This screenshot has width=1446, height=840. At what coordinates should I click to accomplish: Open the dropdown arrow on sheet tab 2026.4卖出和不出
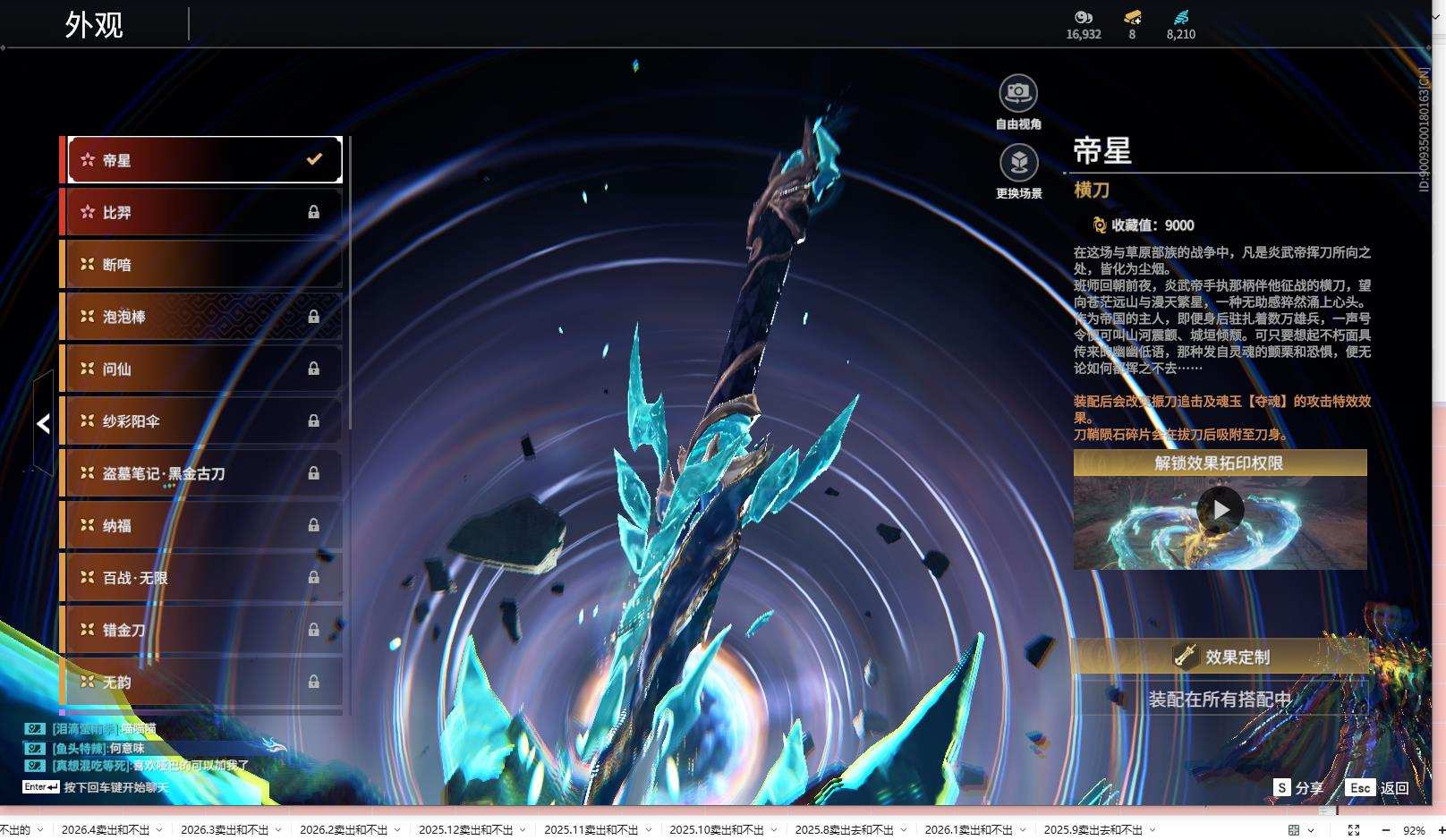tap(159, 830)
